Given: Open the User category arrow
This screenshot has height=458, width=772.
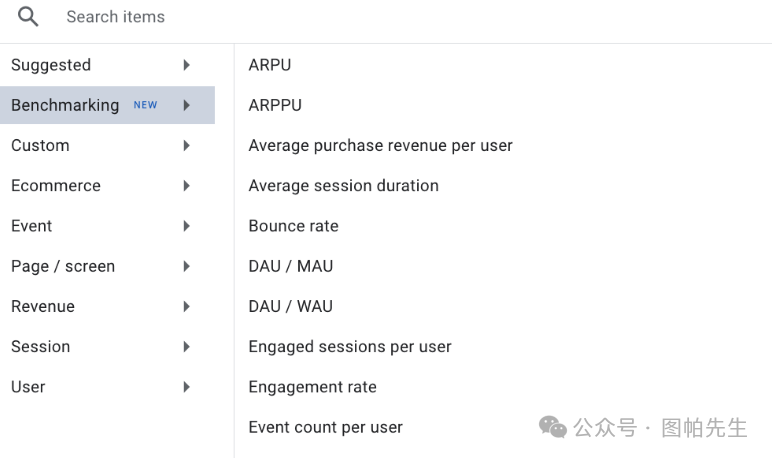Looking at the screenshot, I should [x=187, y=387].
